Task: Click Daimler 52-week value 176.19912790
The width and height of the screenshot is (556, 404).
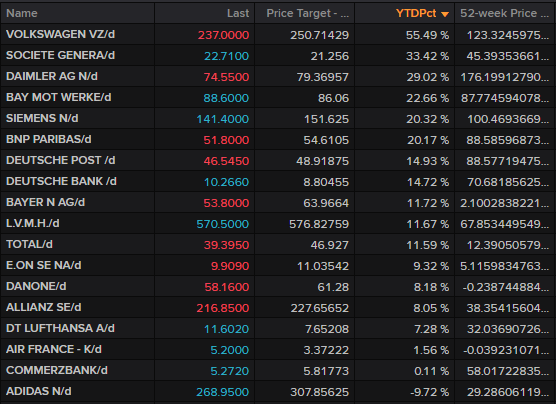Action: point(505,77)
